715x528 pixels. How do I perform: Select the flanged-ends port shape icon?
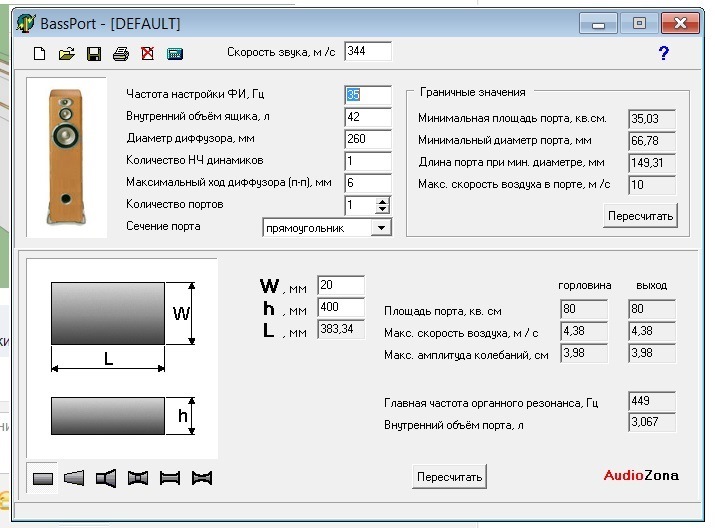tap(170, 478)
